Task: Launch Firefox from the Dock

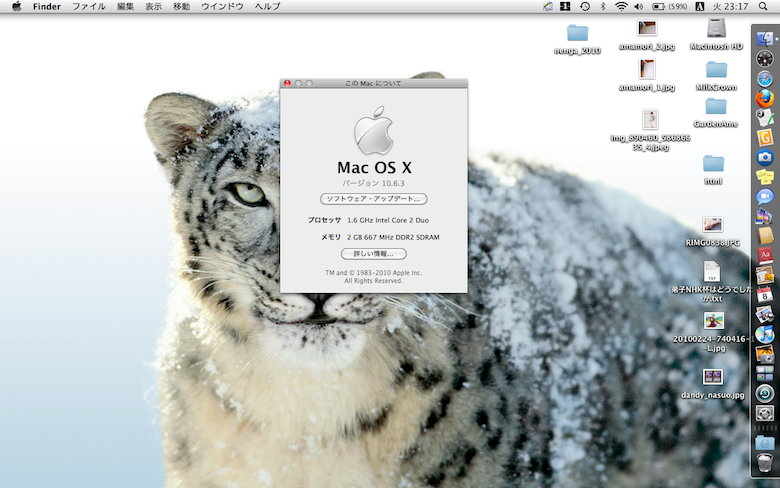Action: pos(765,98)
